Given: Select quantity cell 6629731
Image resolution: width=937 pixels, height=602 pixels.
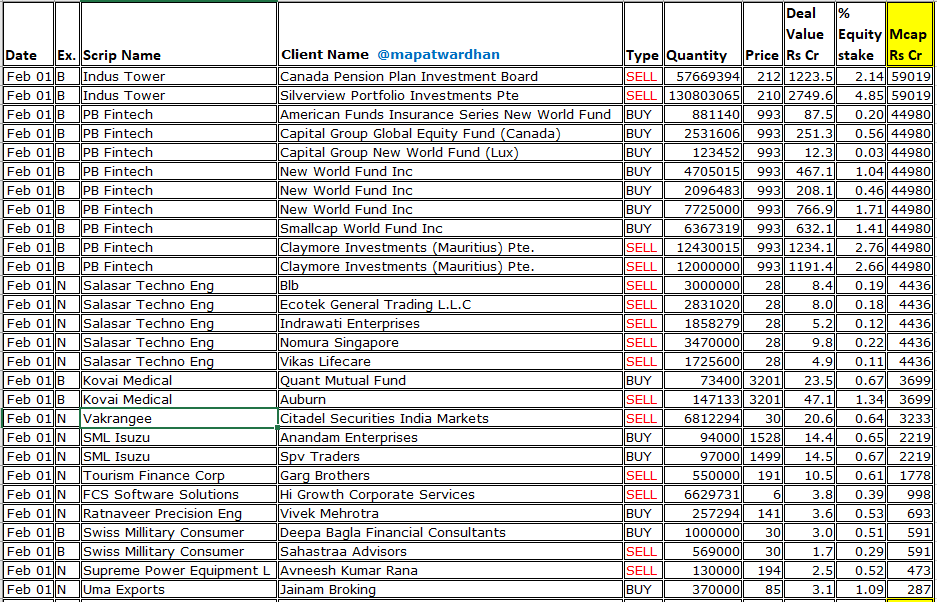Looking at the screenshot, I should pos(703,494).
